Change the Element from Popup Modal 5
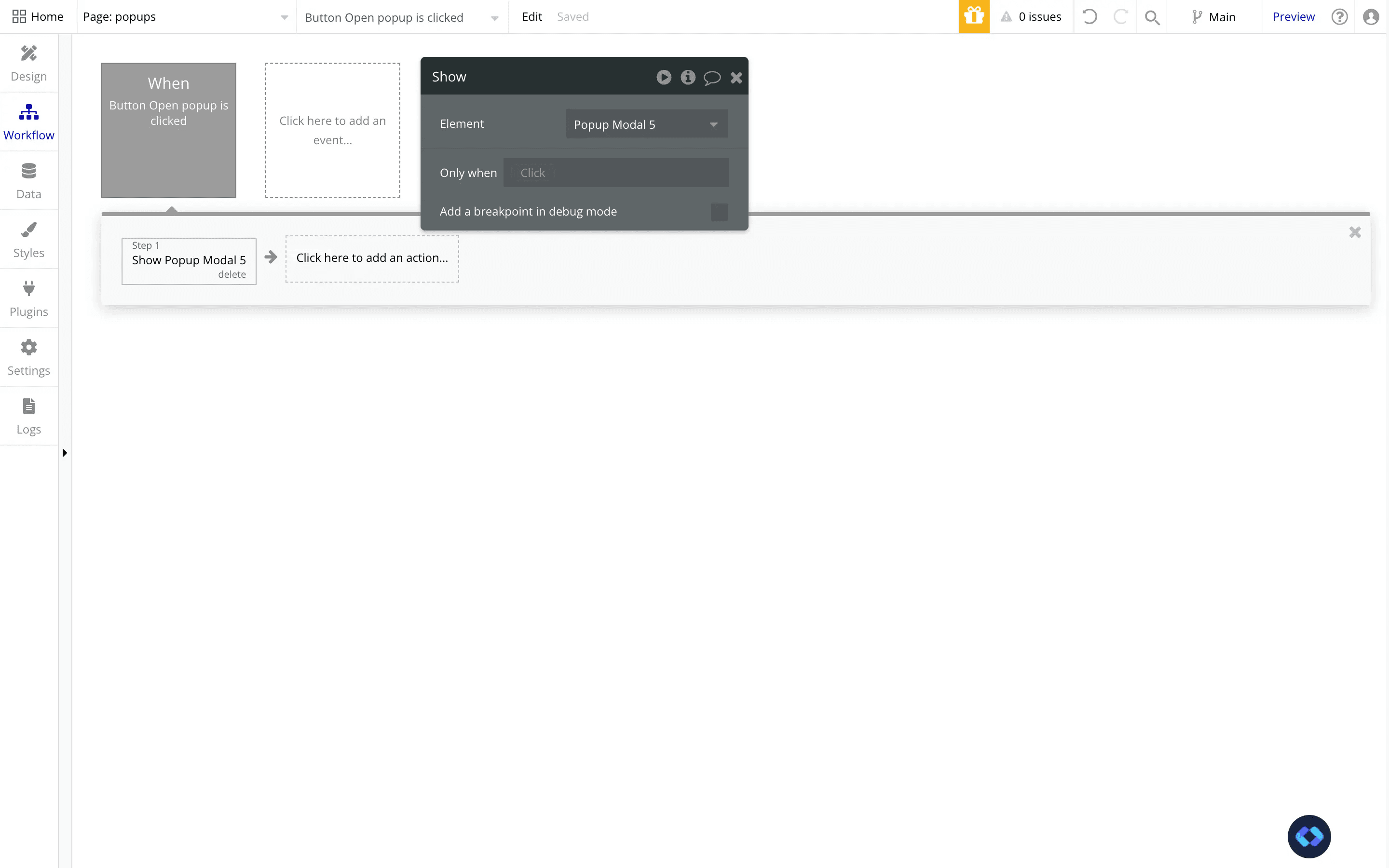Image resolution: width=1389 pixels, height=868 pixels. pos(646,124)
